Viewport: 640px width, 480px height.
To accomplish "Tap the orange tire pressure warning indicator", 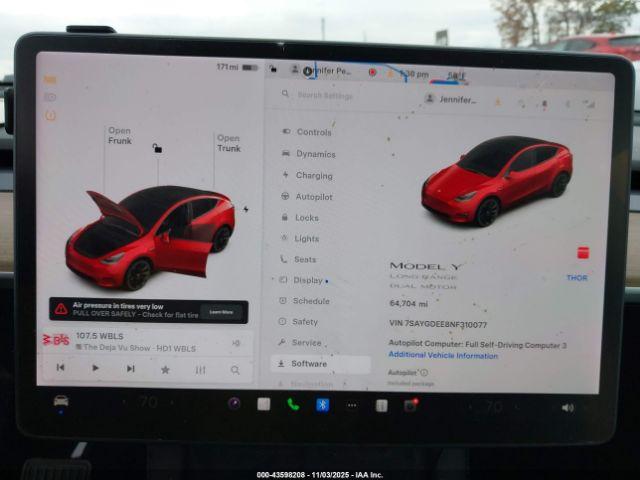I will 50,116.
